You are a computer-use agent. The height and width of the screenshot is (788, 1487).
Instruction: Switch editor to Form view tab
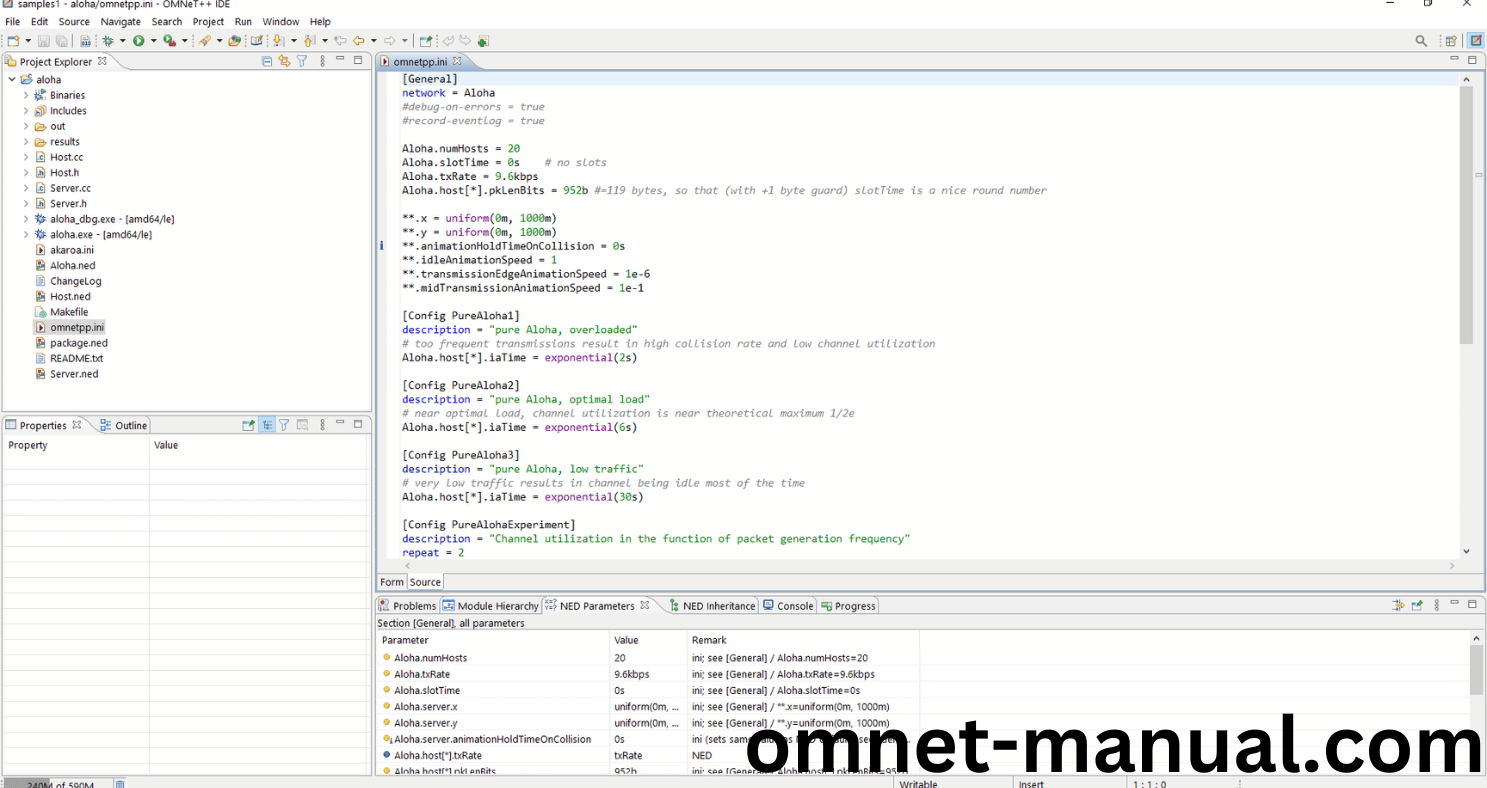coord(392,582)
